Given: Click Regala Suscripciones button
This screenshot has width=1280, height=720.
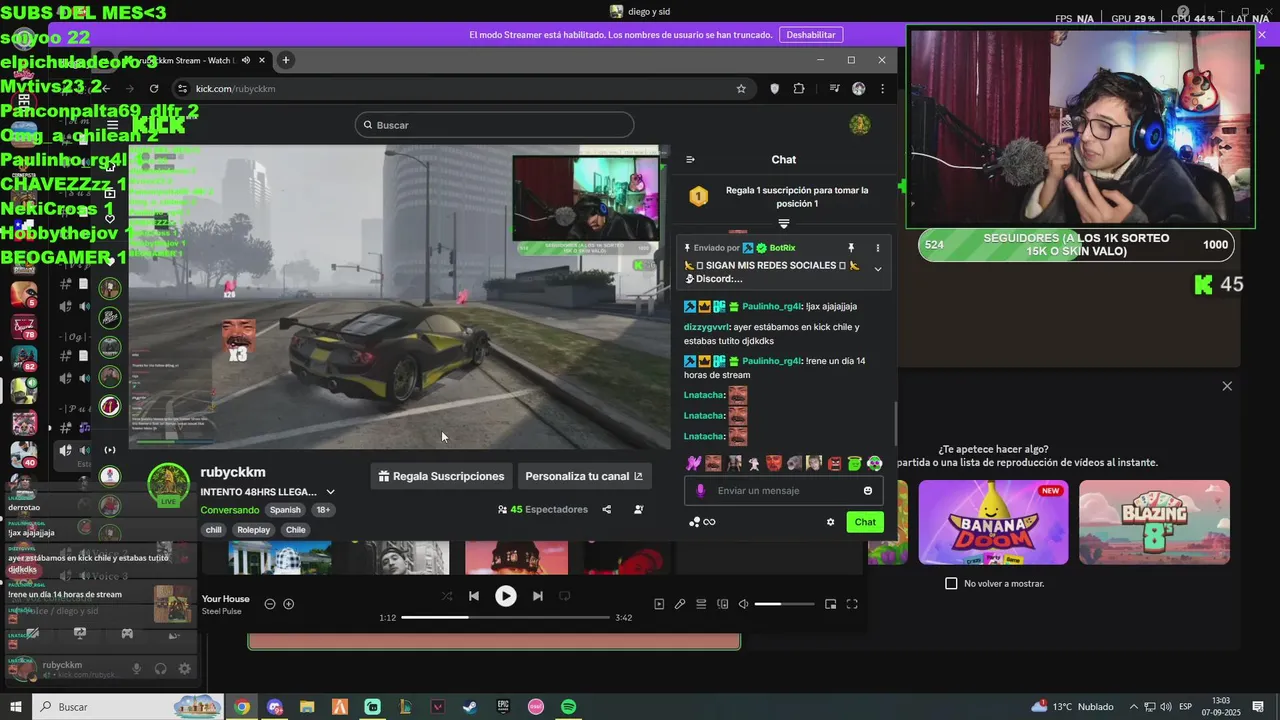Looking at the screenshot, I should pos(441,476).
